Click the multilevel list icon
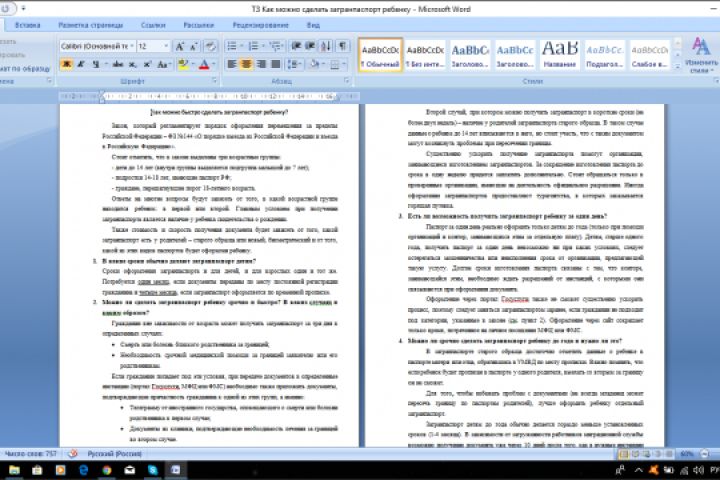The image size is (720, 480). (275, 46)
